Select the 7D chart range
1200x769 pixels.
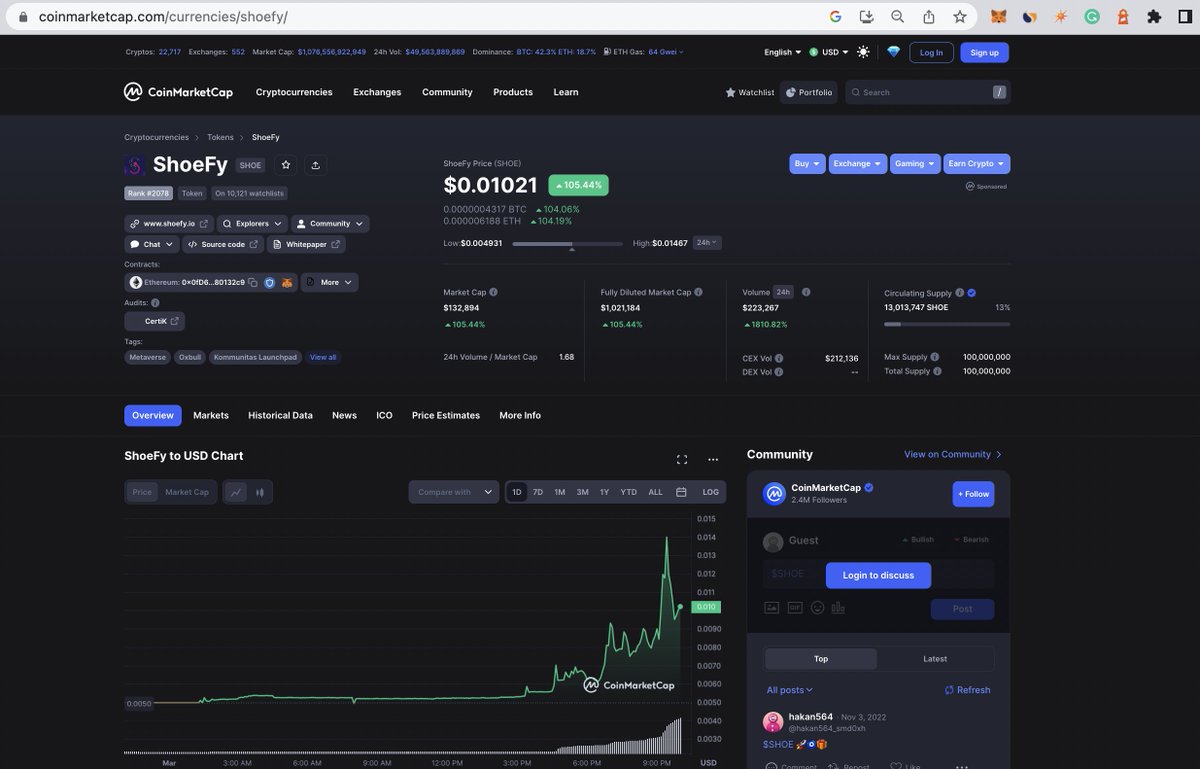538,492
